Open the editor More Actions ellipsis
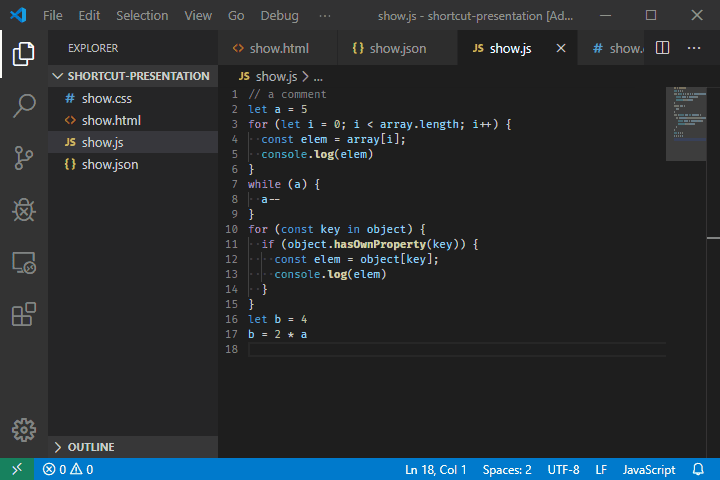 pyautogui.click(x=694, y=48)
